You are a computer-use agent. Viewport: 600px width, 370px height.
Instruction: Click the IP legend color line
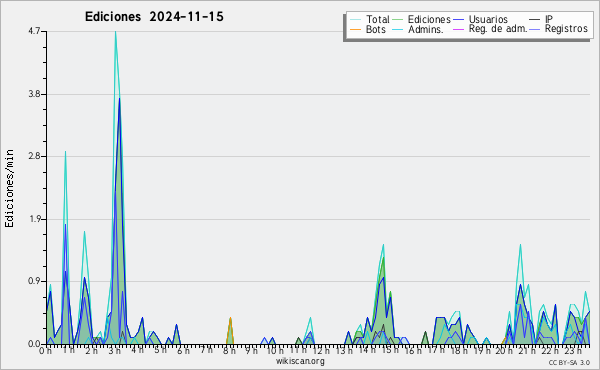(x=535, y=20)
